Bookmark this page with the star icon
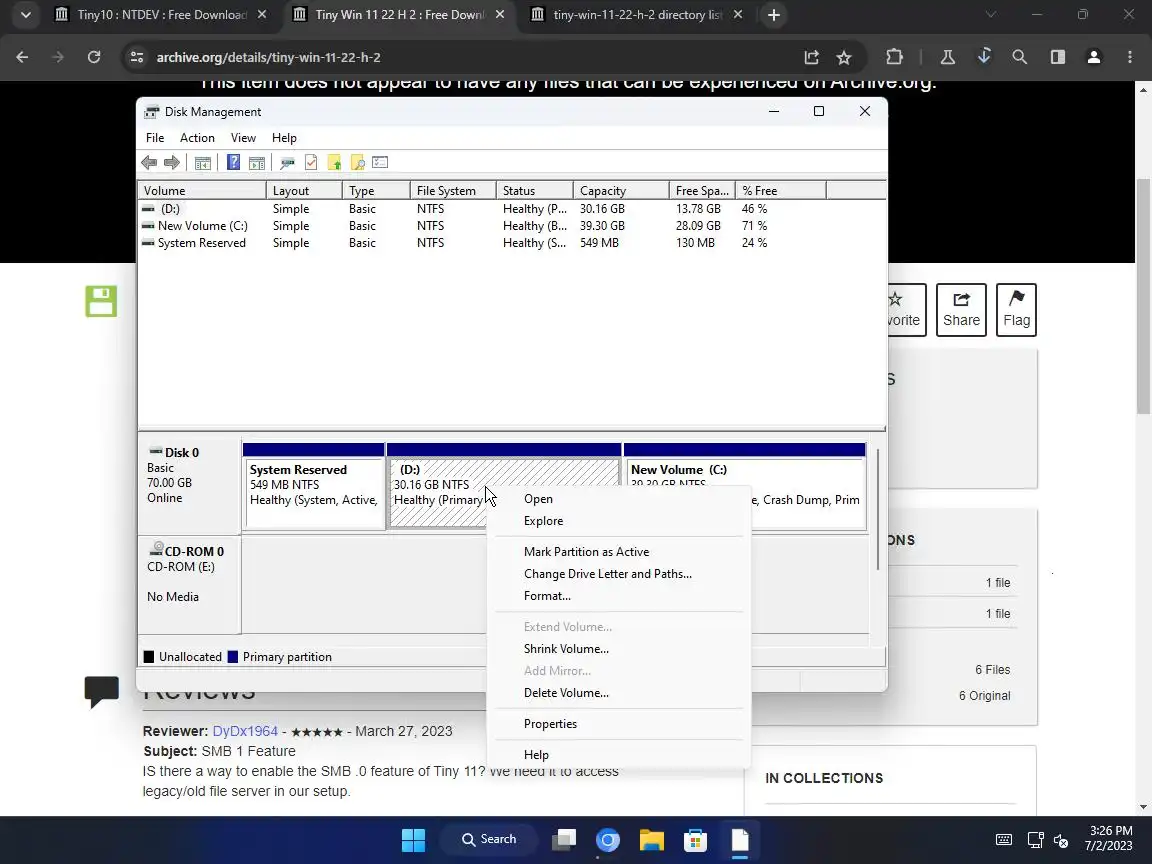Viewport: 1152px width, 864px height. [x=844, y=57]
